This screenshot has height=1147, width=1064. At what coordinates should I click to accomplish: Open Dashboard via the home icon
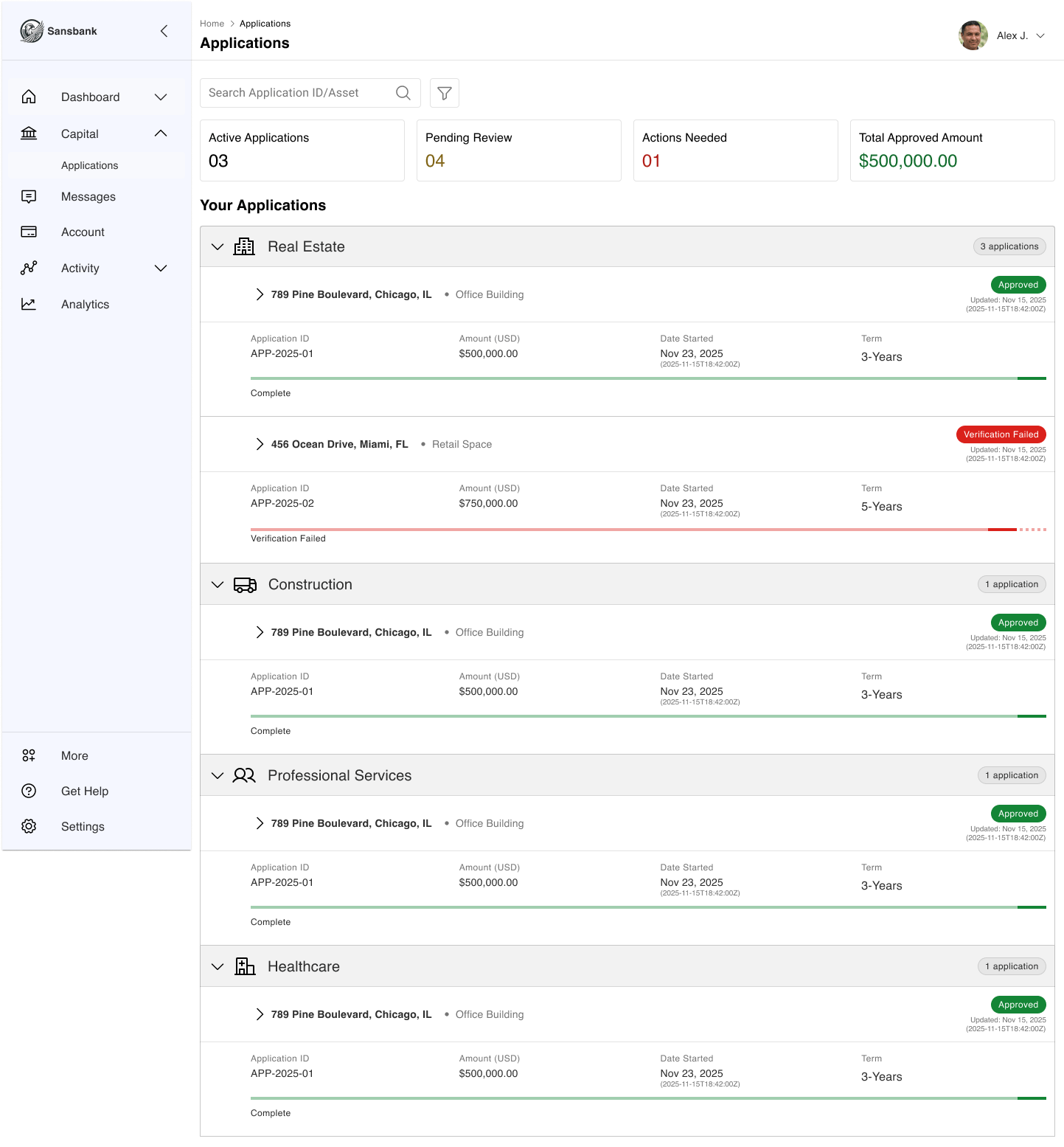tap(29, 97)
